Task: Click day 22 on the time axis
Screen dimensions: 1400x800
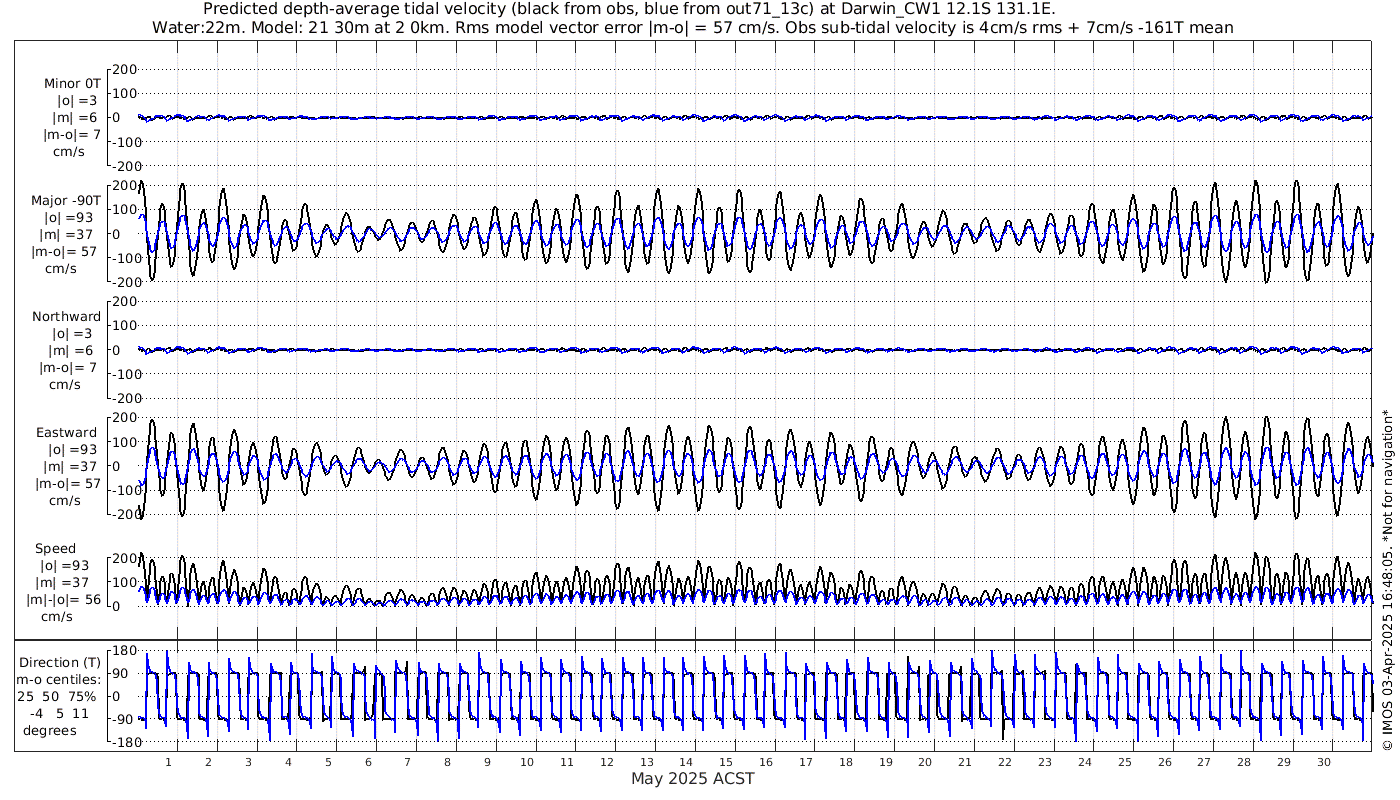Action: (1005, 762)
